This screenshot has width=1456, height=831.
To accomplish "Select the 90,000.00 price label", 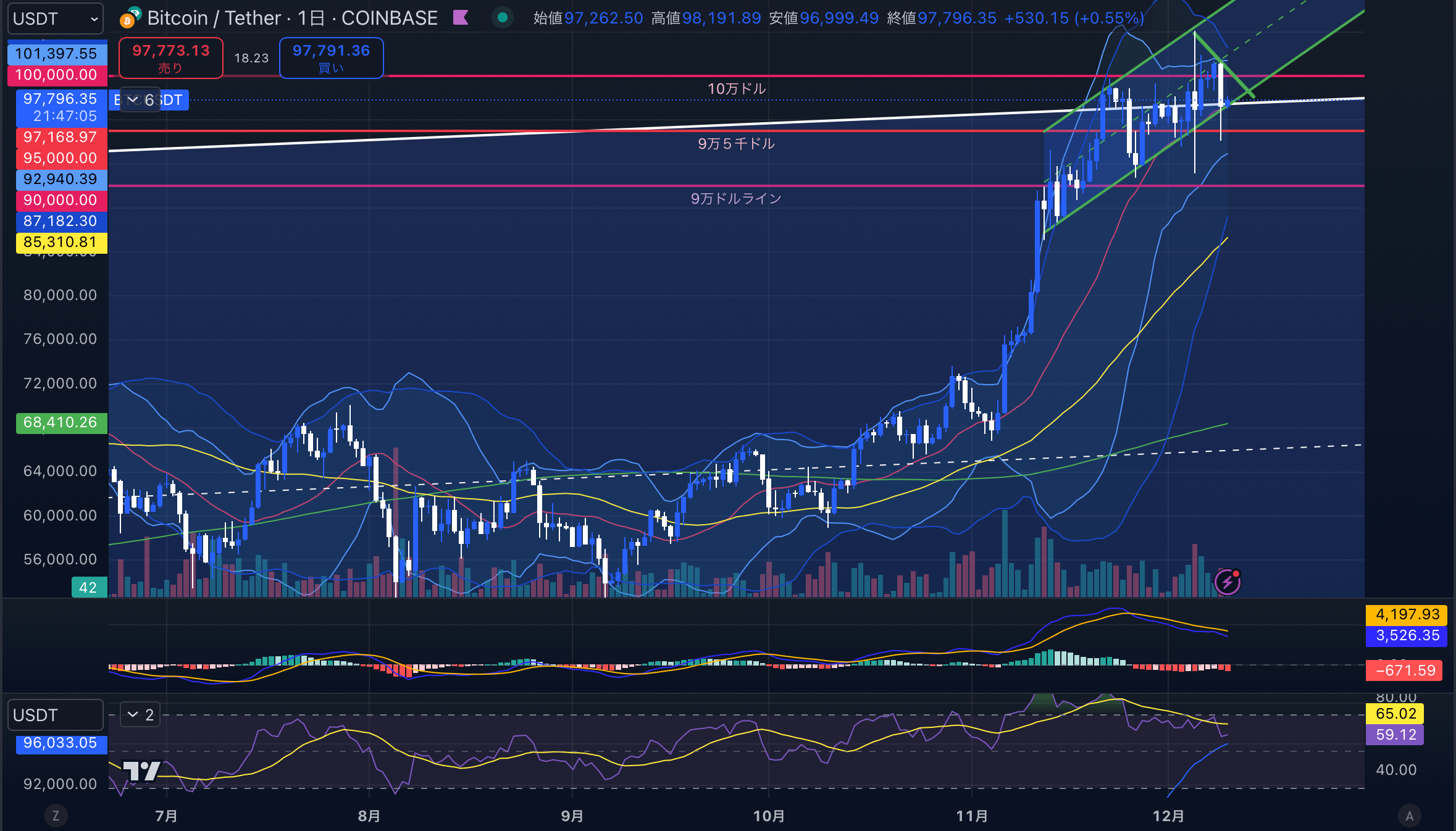I will [61, 200].
